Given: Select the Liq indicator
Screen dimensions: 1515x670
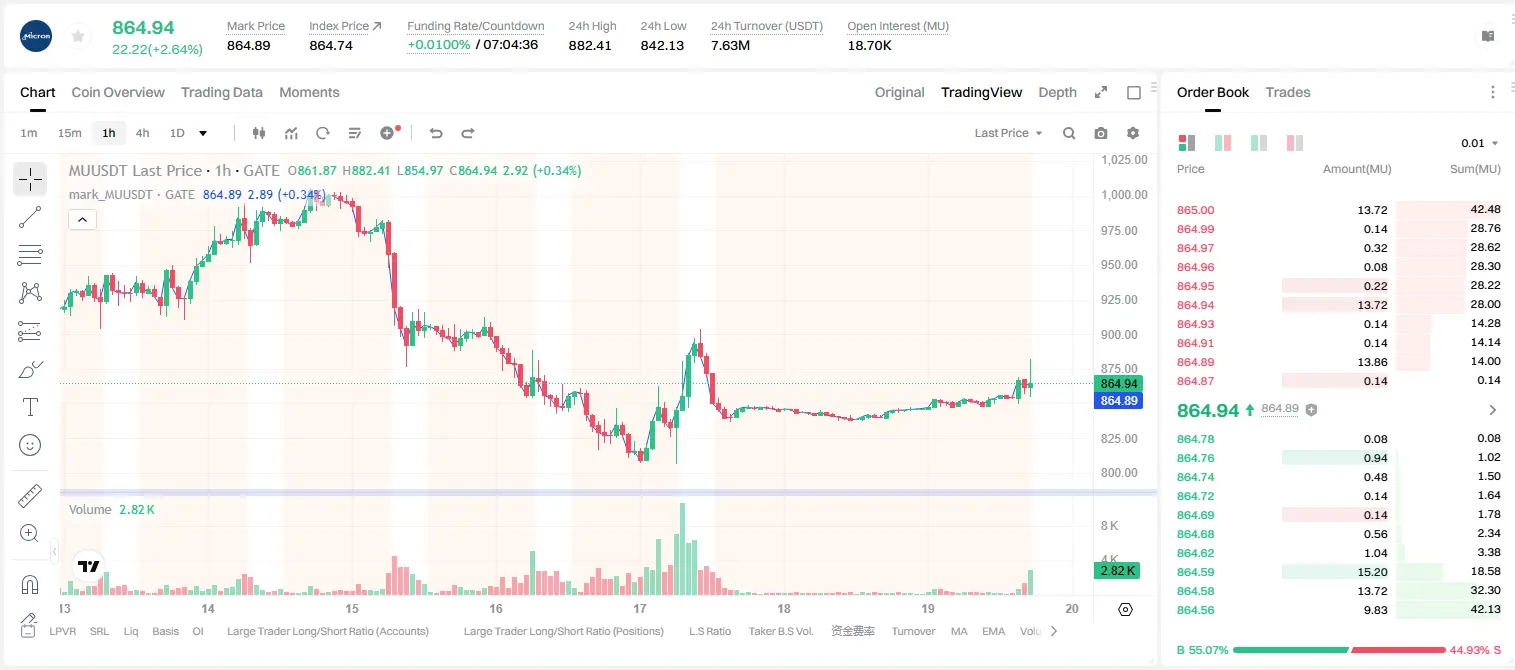Looking at the screenshot, I should 131,631.
